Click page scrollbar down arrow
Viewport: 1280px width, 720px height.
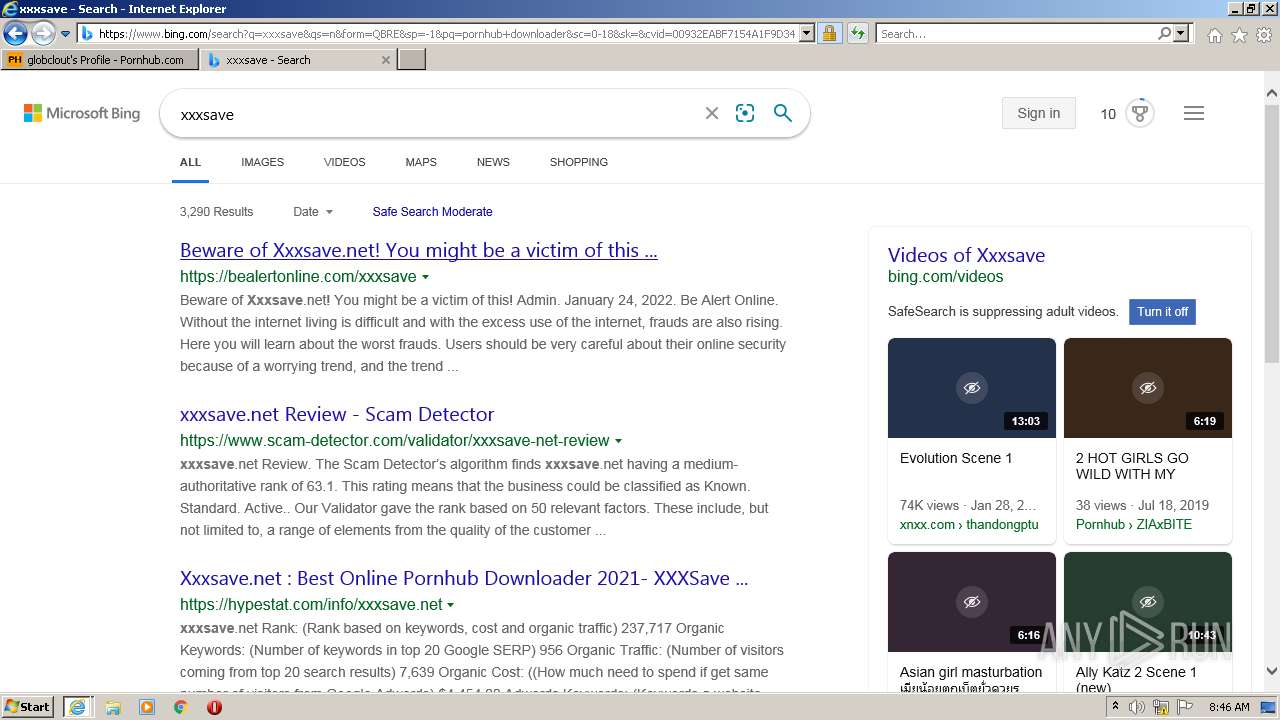(1271, 672)
